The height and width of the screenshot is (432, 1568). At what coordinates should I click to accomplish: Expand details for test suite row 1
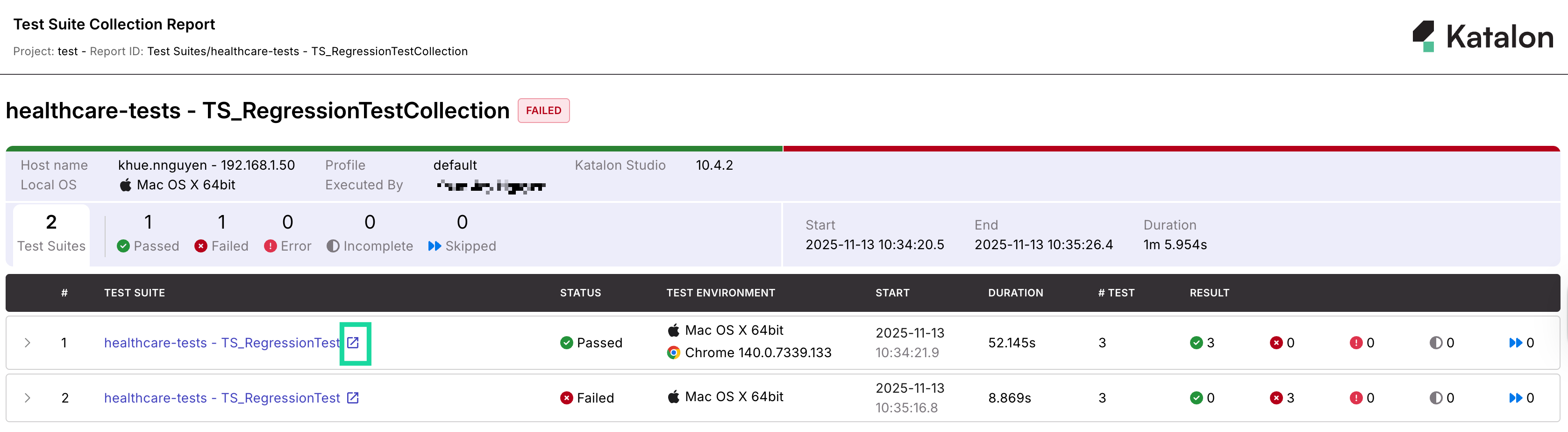coord(28,342)
